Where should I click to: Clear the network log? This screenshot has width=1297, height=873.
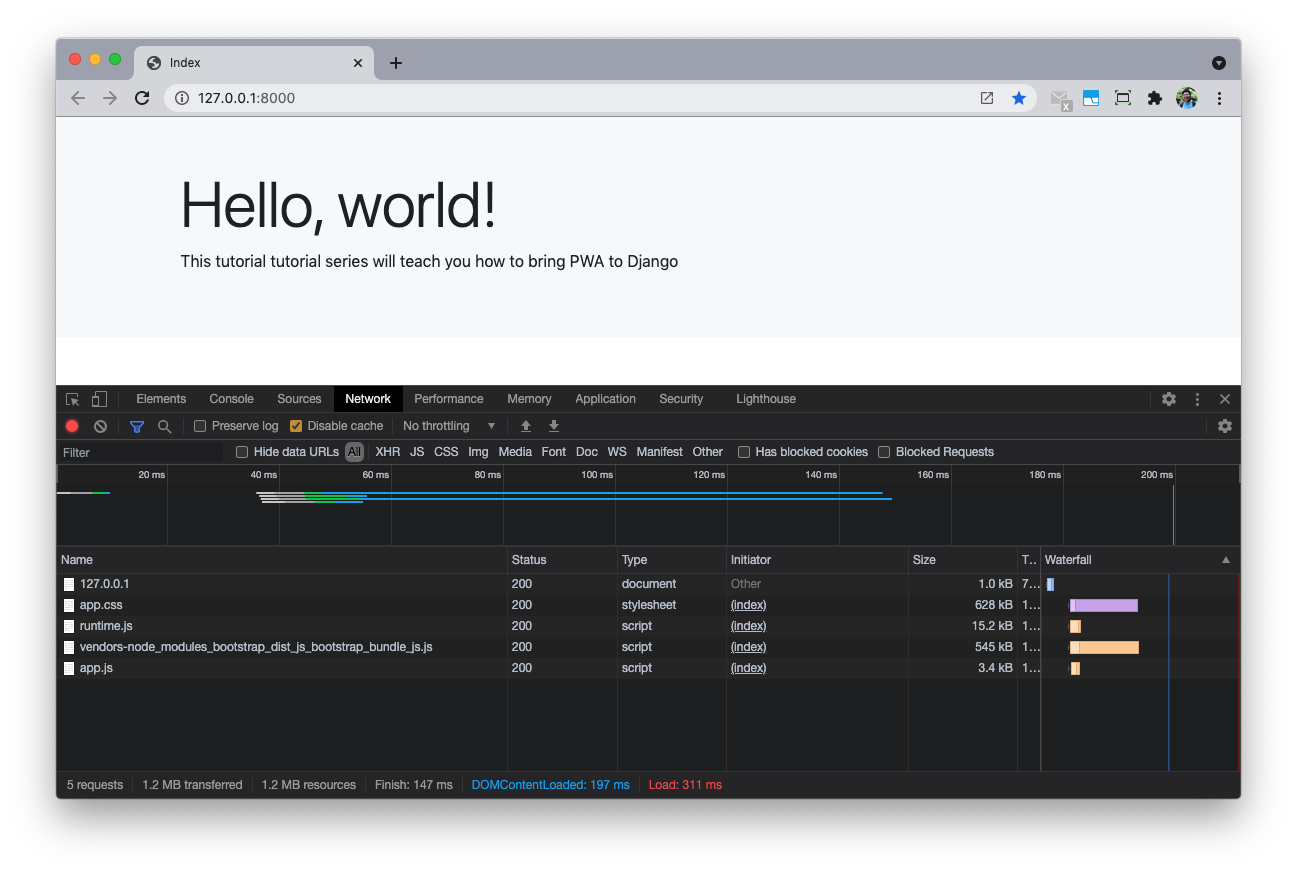100,426
